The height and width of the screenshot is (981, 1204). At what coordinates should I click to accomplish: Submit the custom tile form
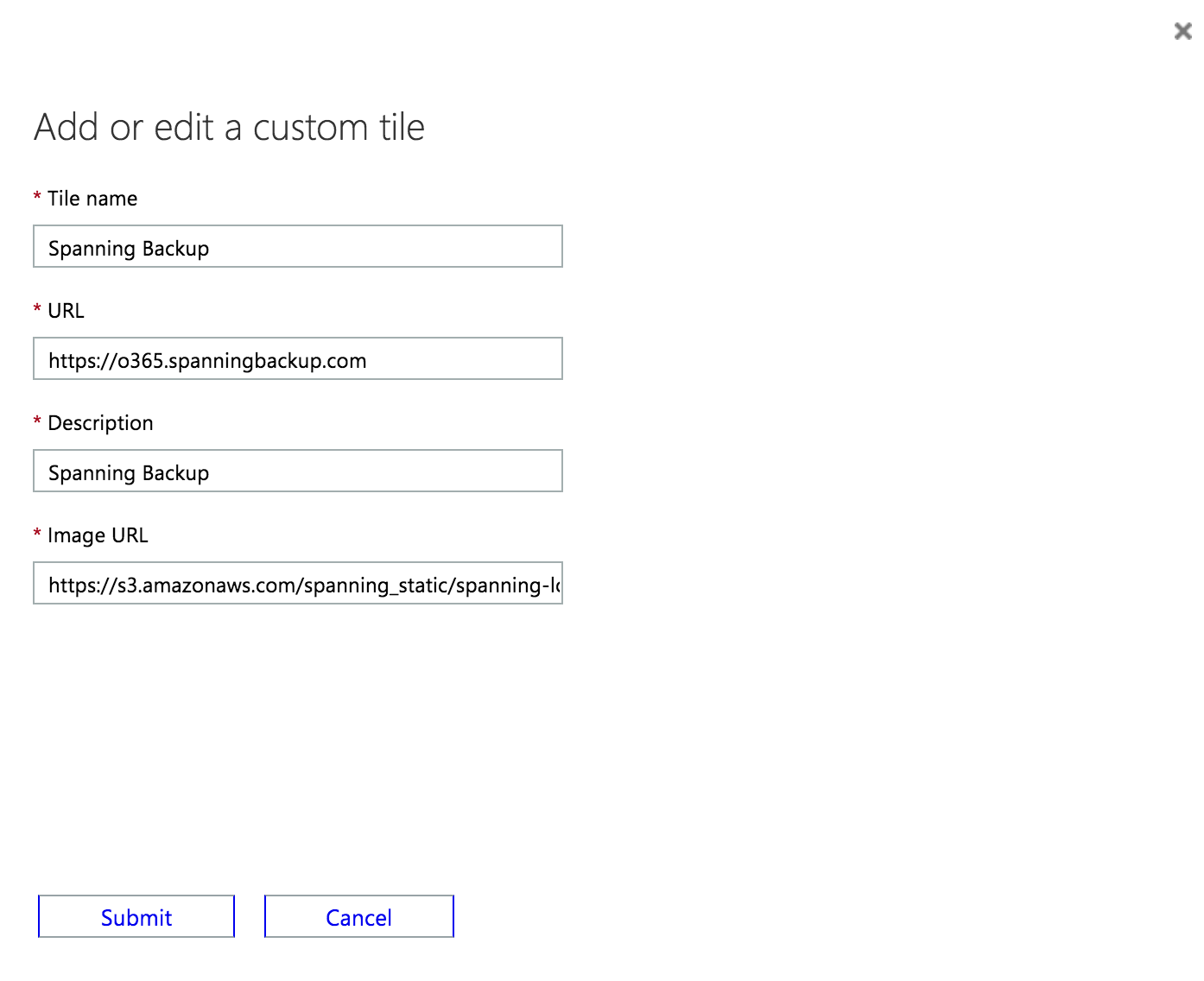[x=136, y=916]
